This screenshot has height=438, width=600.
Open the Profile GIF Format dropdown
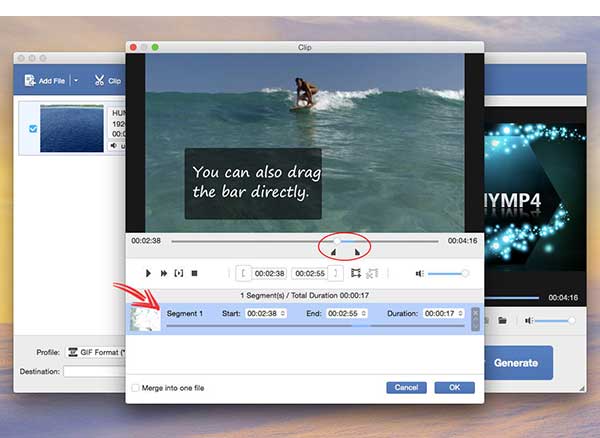click(x=96, y=352)
